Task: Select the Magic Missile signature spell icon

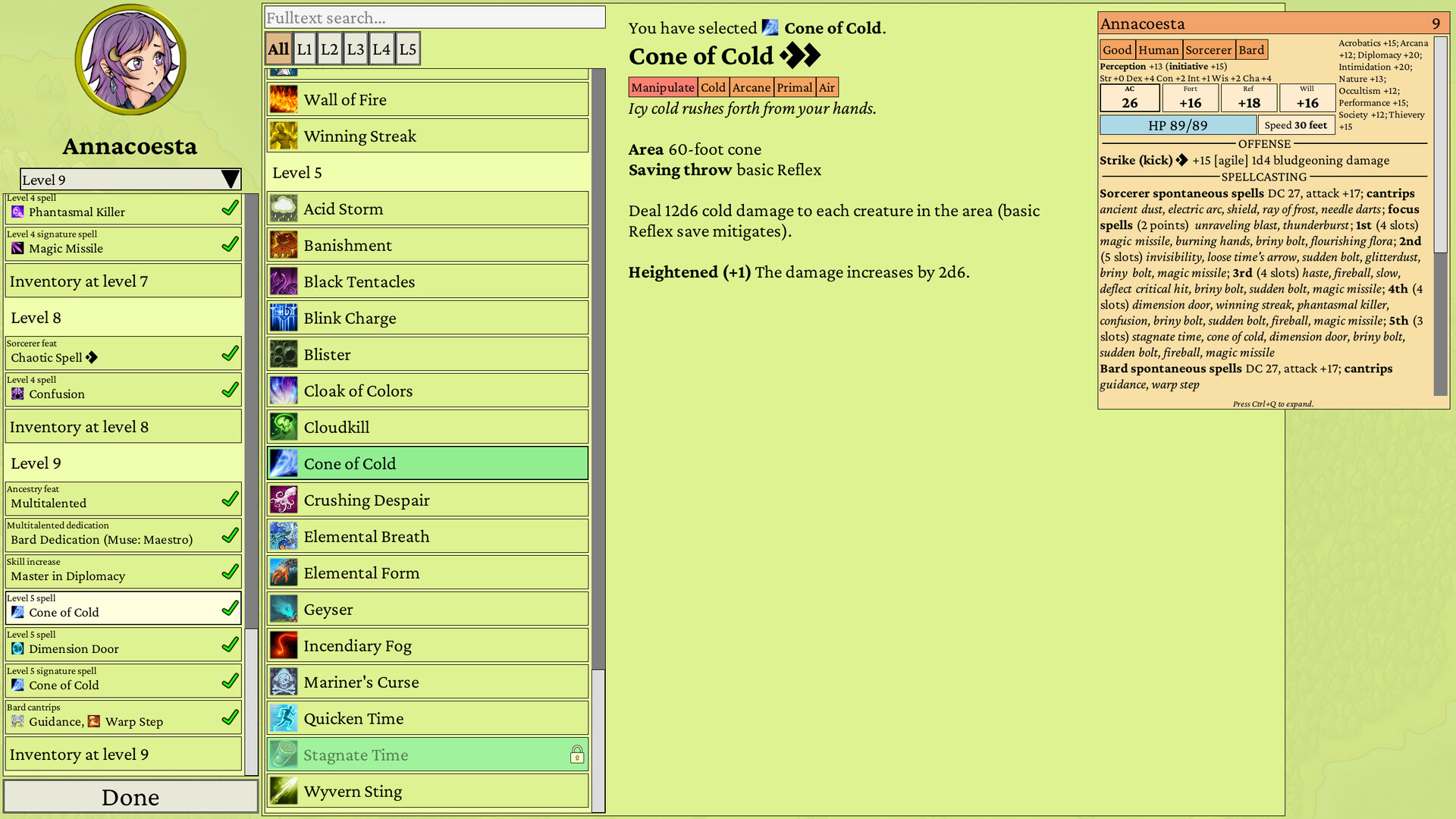Action: (x=17, y=249)
